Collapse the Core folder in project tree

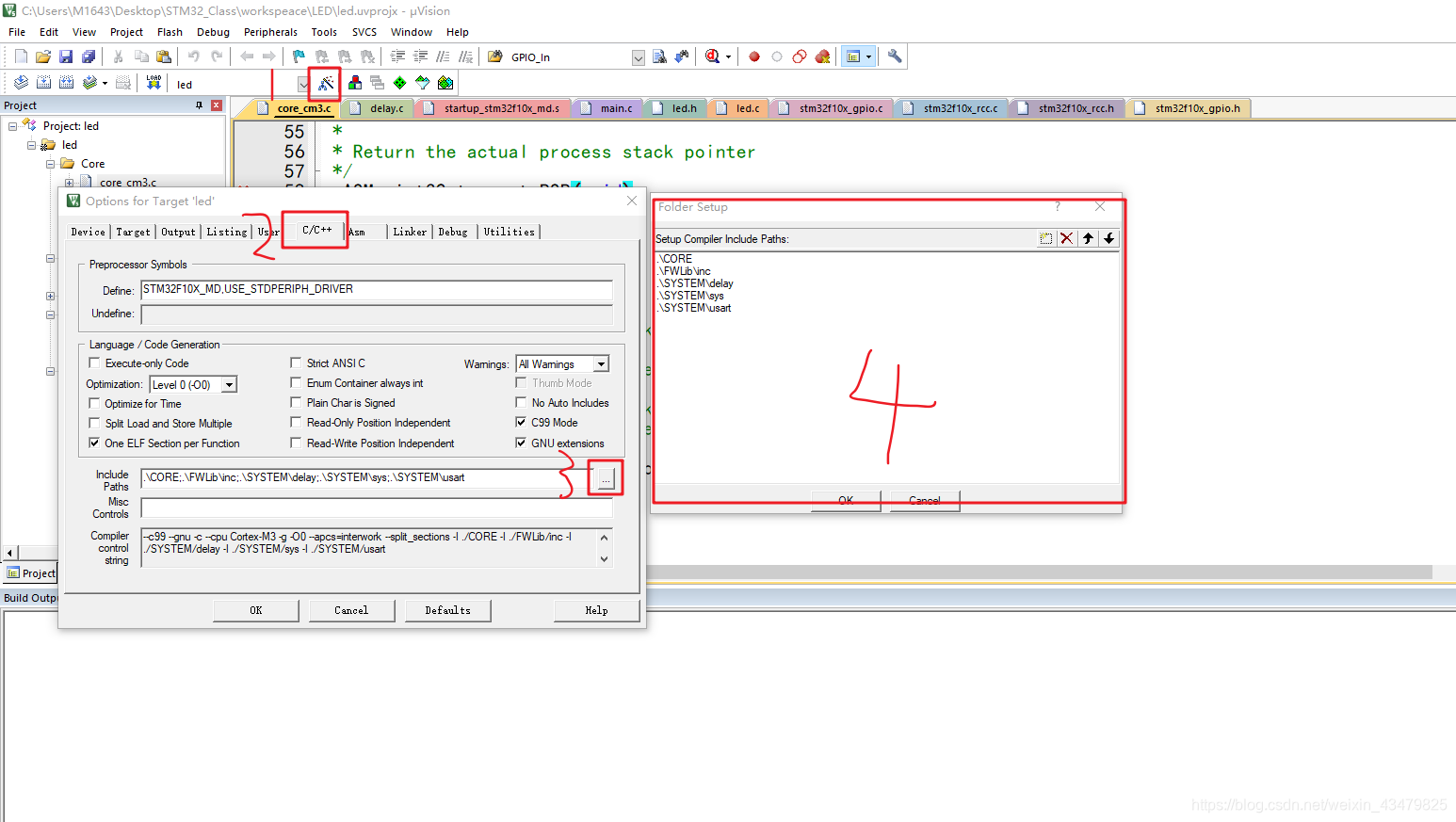pyautogui.click(x=51, y=164)
